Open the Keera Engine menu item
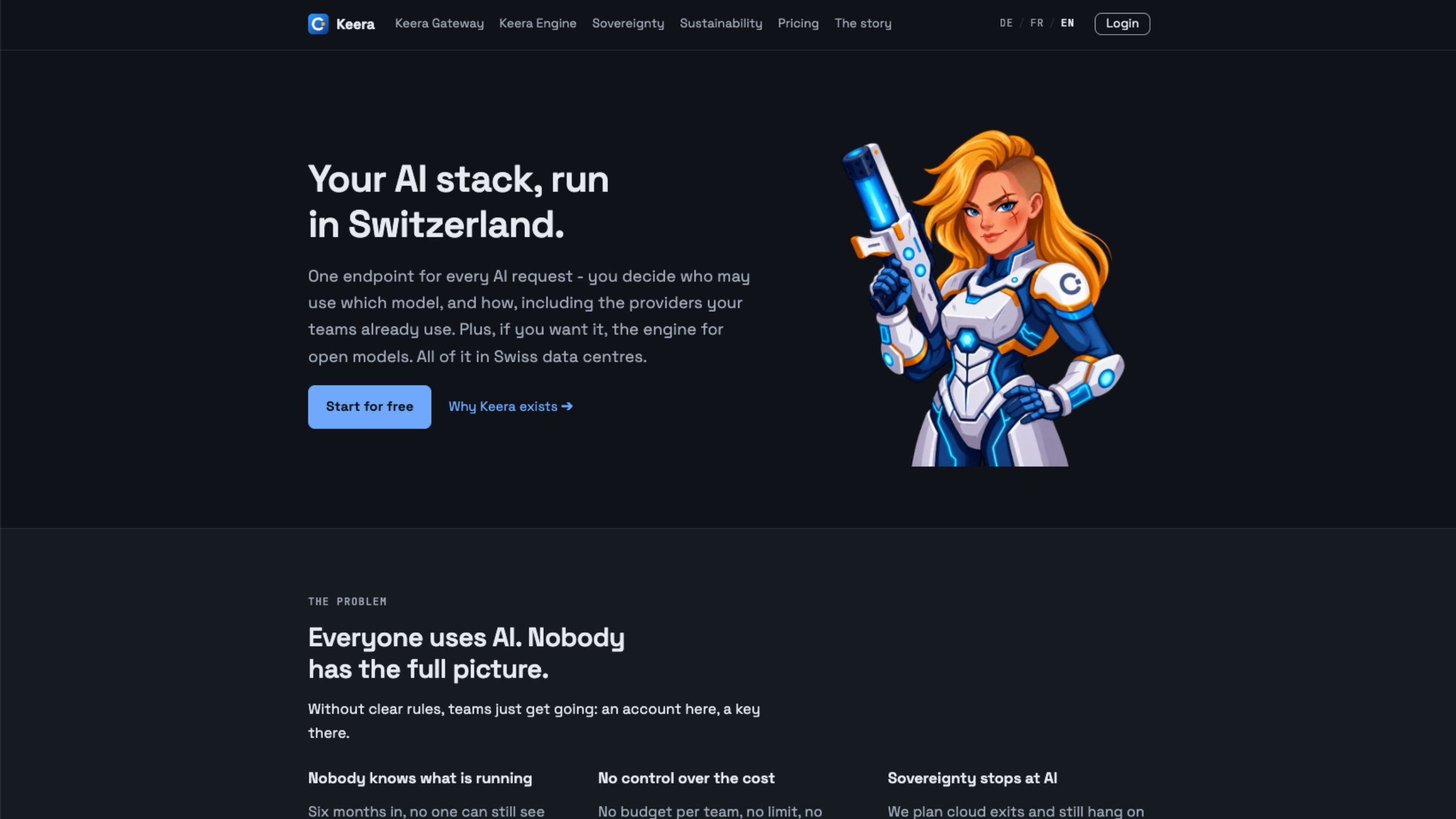The height and width of the screenshot is (819, 1456). (537, 23)
